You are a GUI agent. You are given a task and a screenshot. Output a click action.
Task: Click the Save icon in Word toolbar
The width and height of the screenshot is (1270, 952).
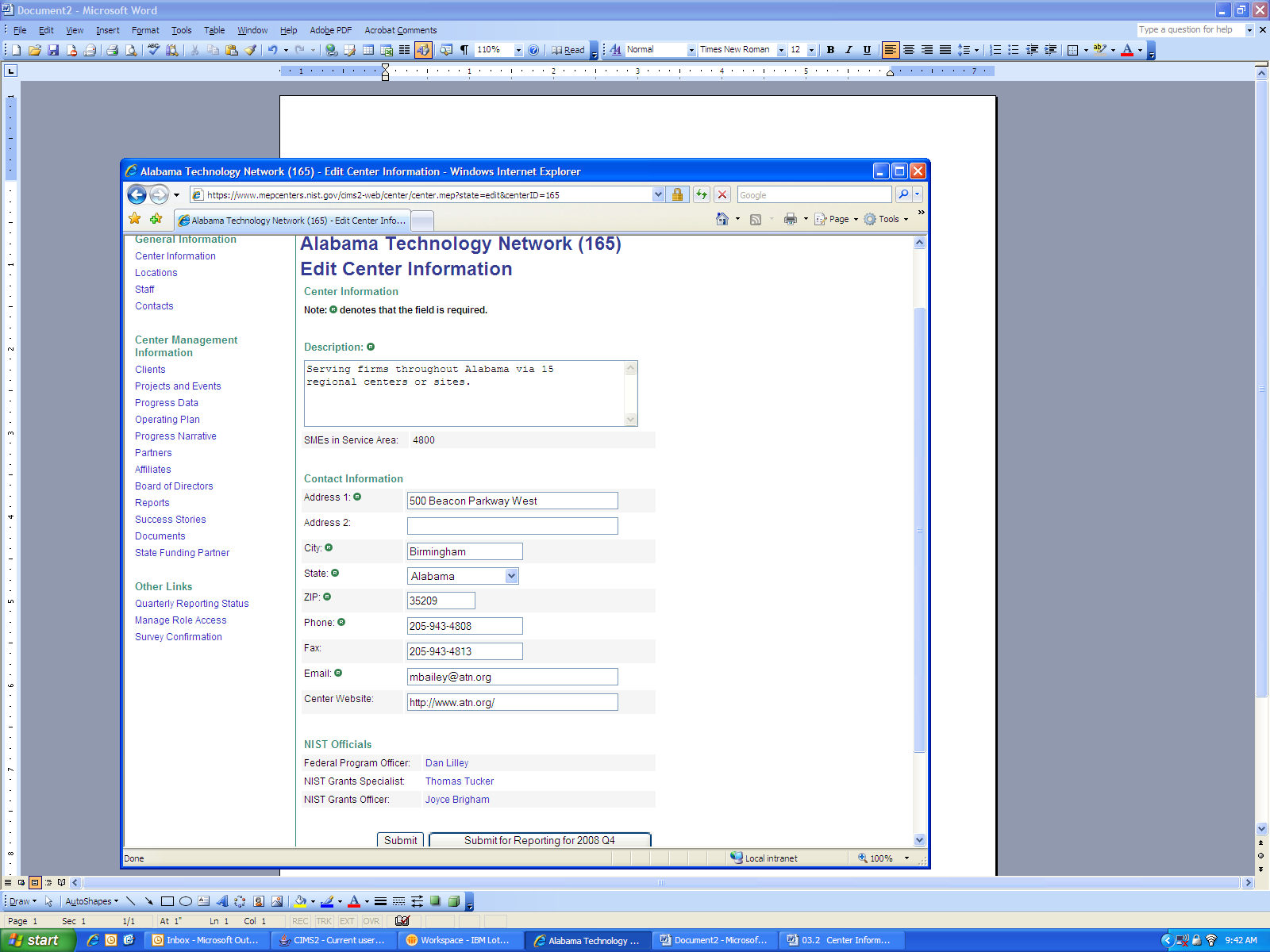pos(53,50)
